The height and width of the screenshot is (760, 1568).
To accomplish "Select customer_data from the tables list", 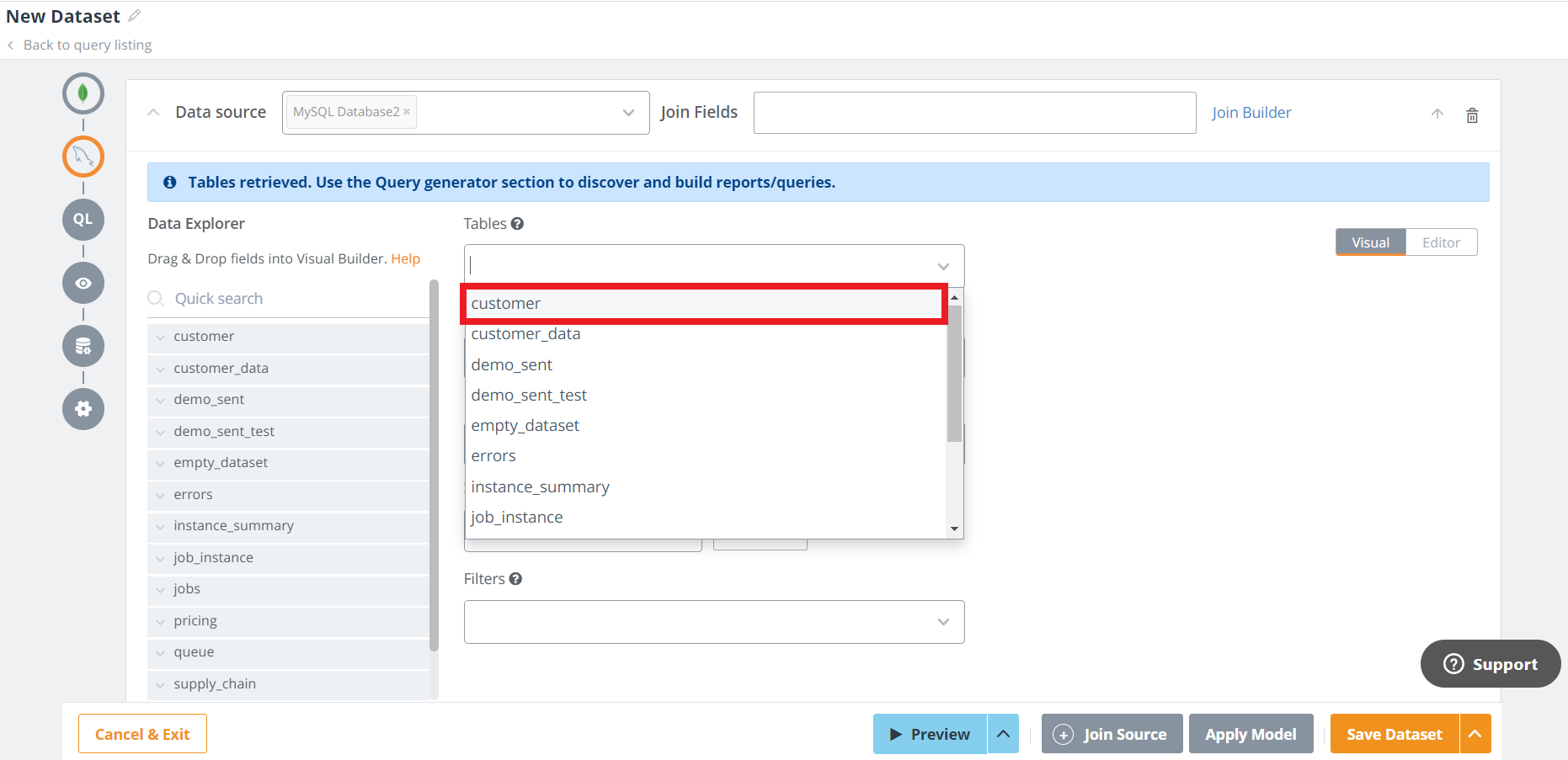I will (x=525, y=334).
